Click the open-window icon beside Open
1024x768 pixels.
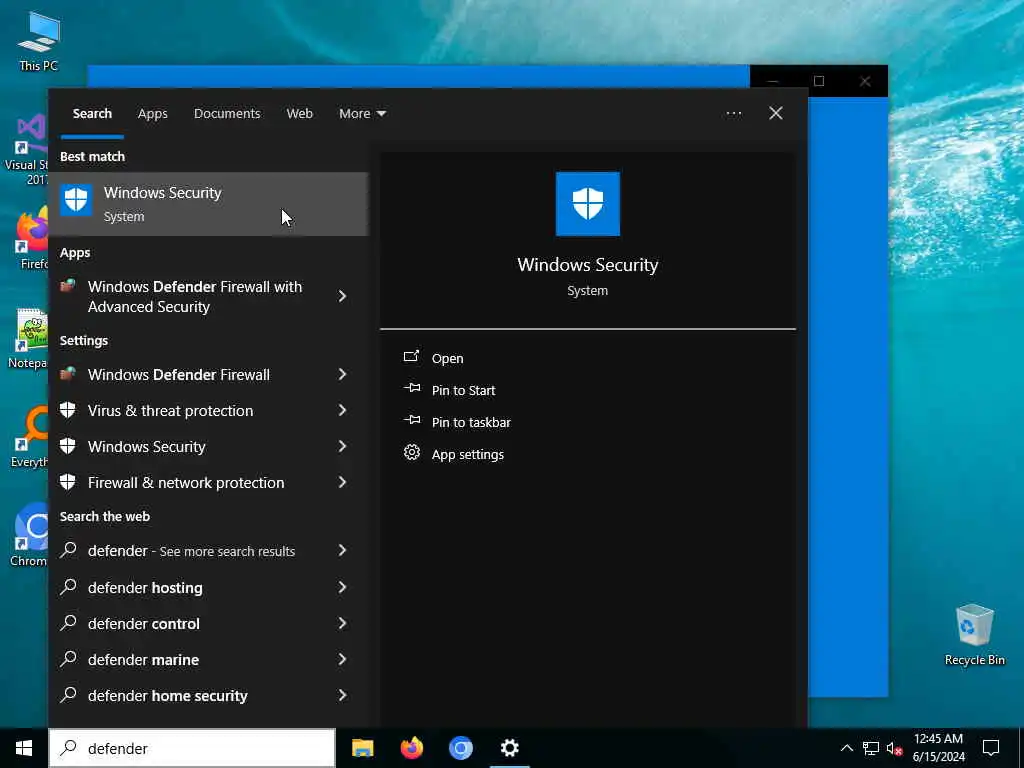click(x=411, y=356)
